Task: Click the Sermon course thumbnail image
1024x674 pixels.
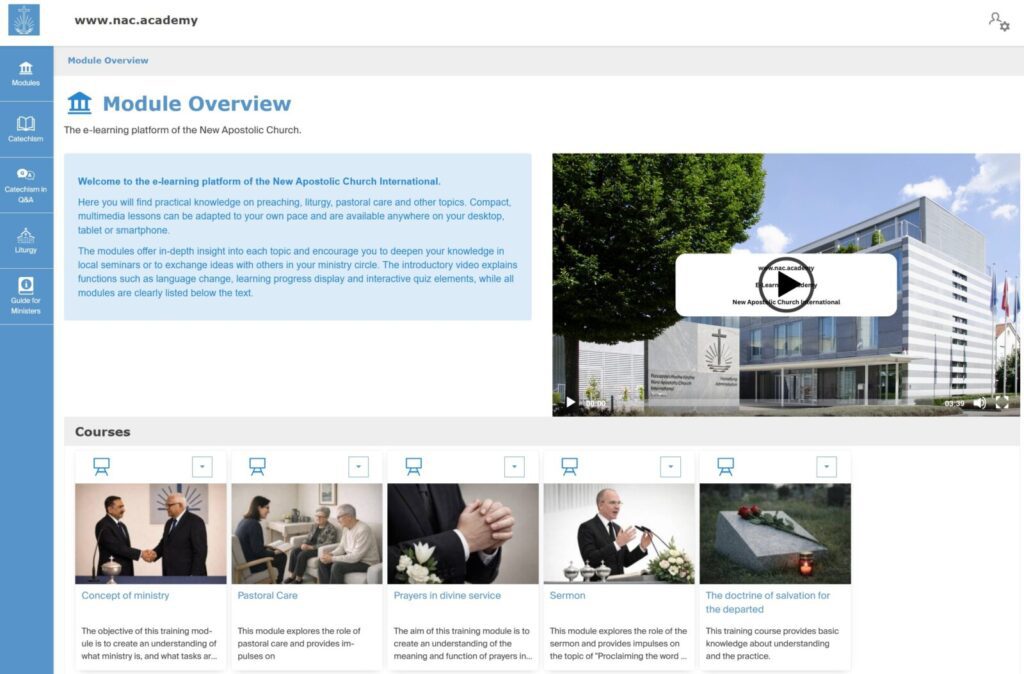Action: point(619,533)
